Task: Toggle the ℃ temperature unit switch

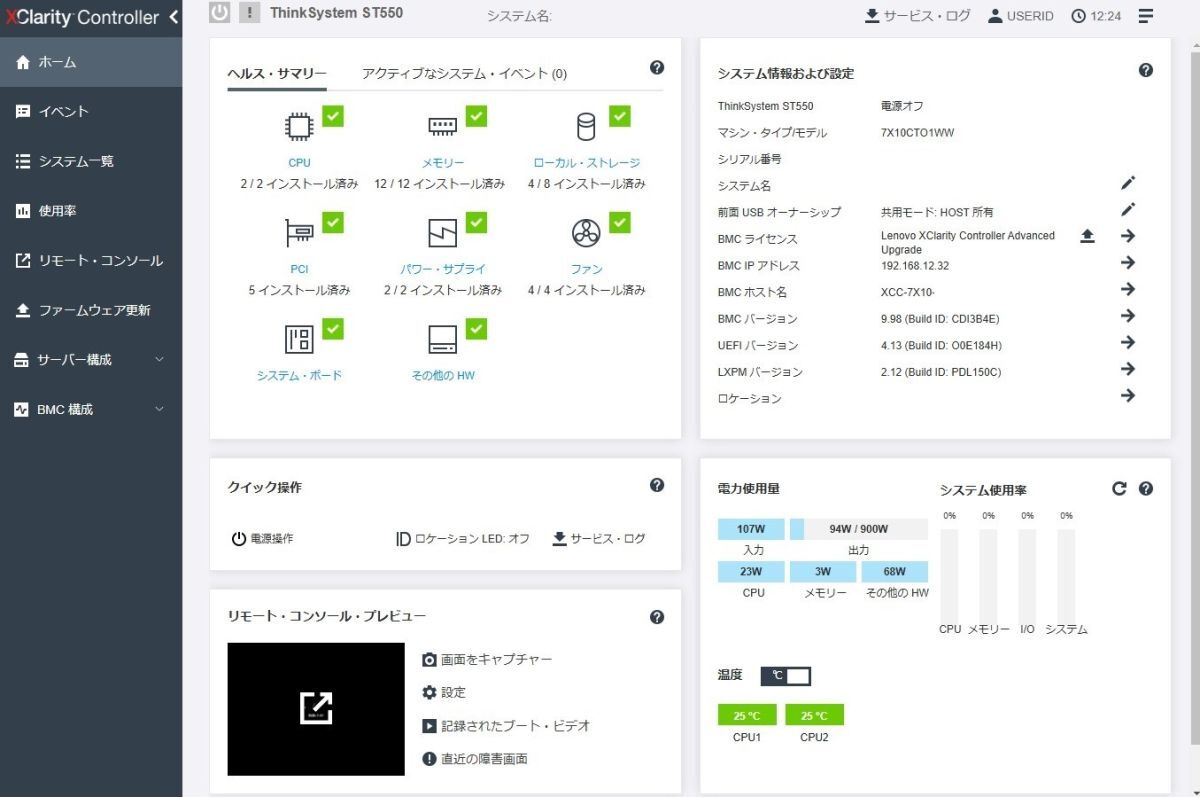Action: [786, 676]
